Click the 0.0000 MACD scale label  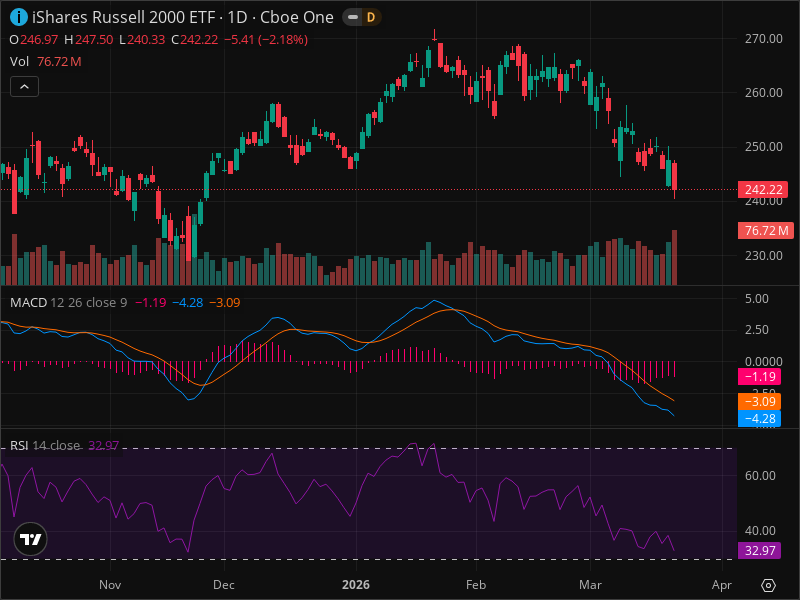point(763,362)
